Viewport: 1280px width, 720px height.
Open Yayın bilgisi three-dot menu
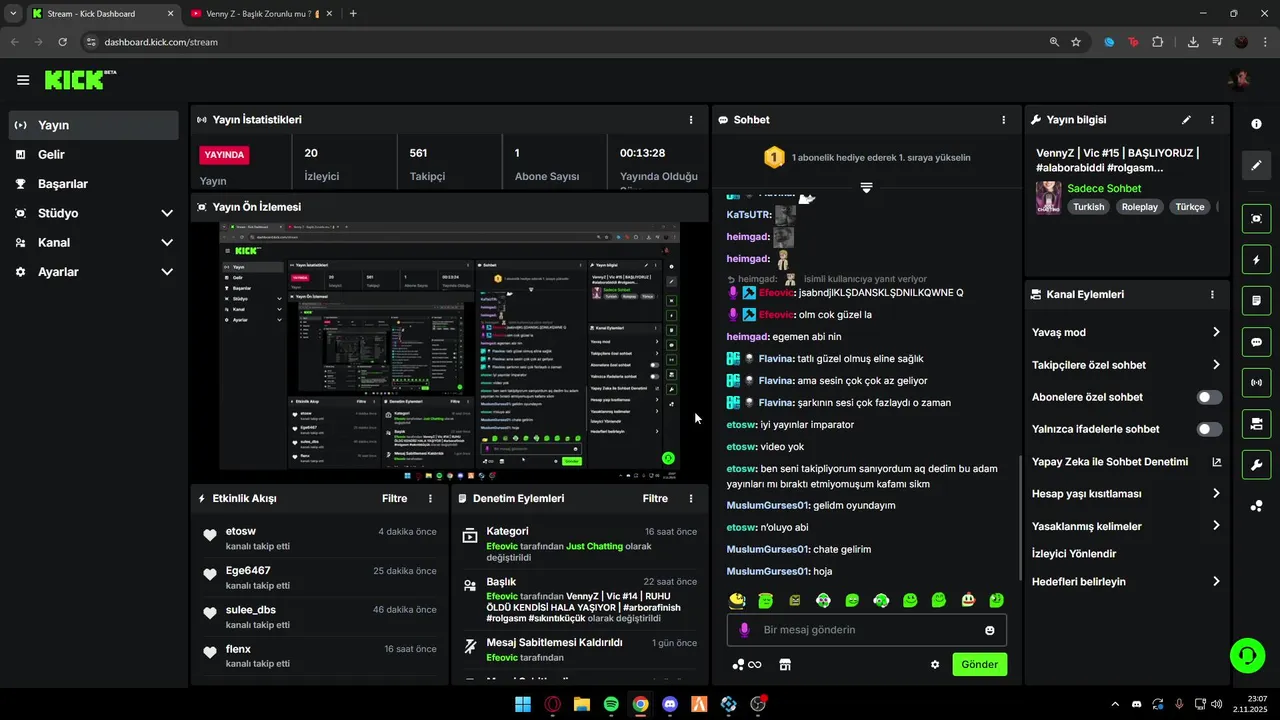click(1212, 120)
